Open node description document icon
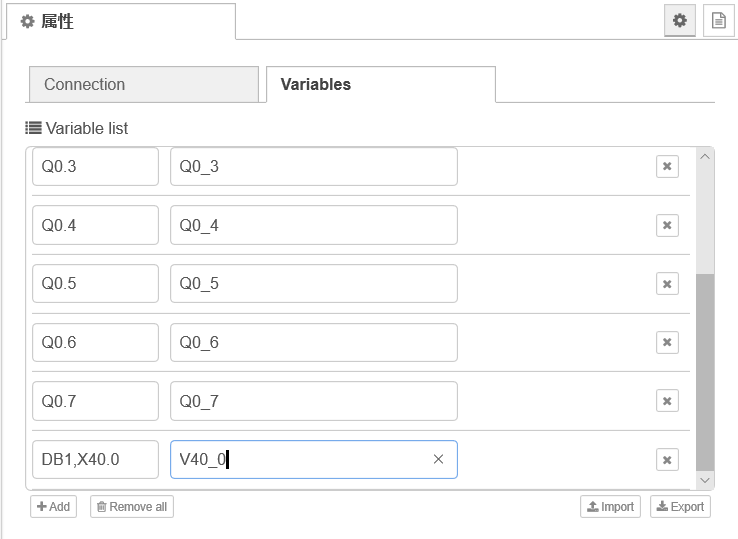738x539 pixels. [x=718, y=20]
